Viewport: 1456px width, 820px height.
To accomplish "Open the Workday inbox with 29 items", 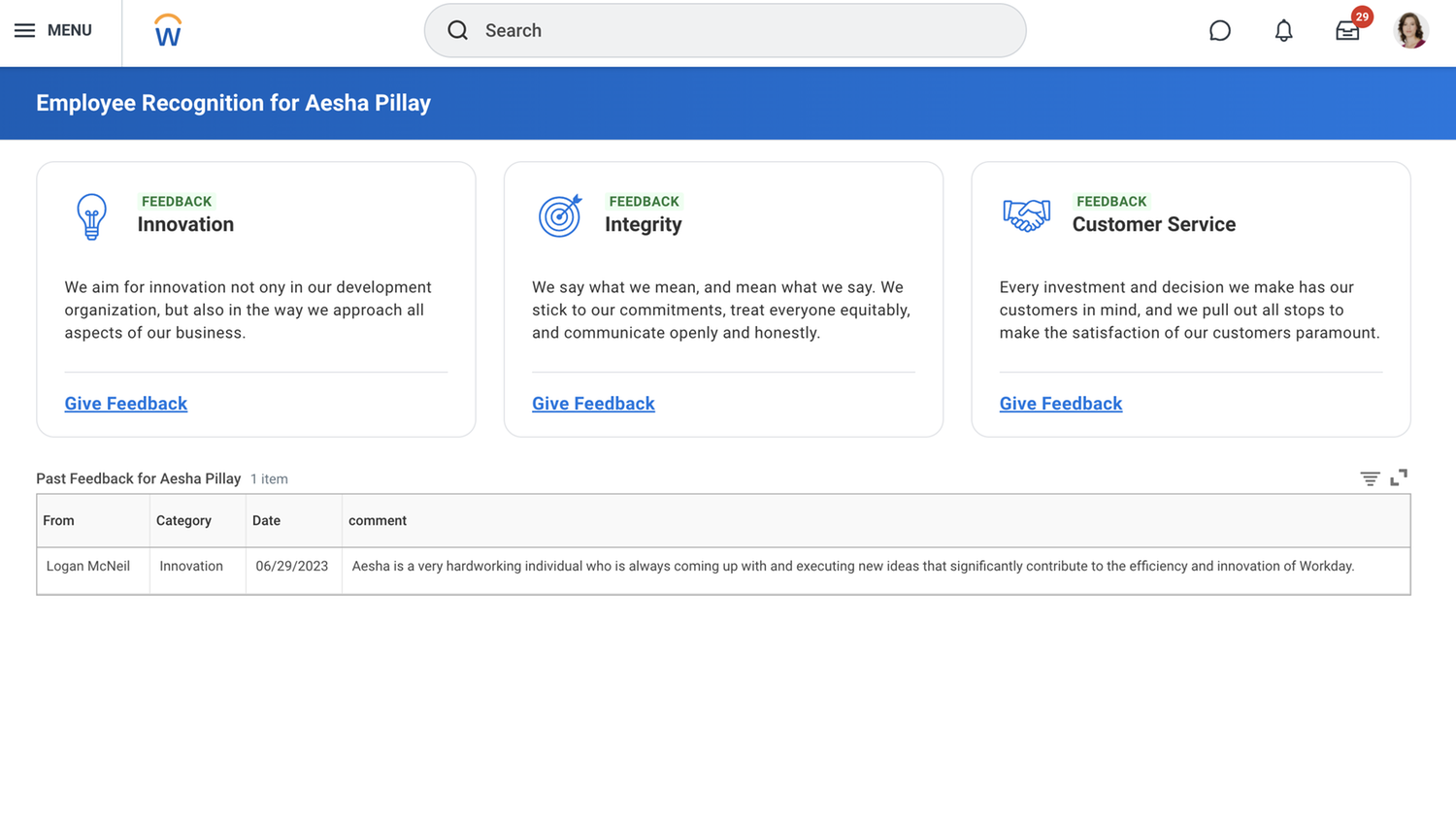I will point(1347,30).
